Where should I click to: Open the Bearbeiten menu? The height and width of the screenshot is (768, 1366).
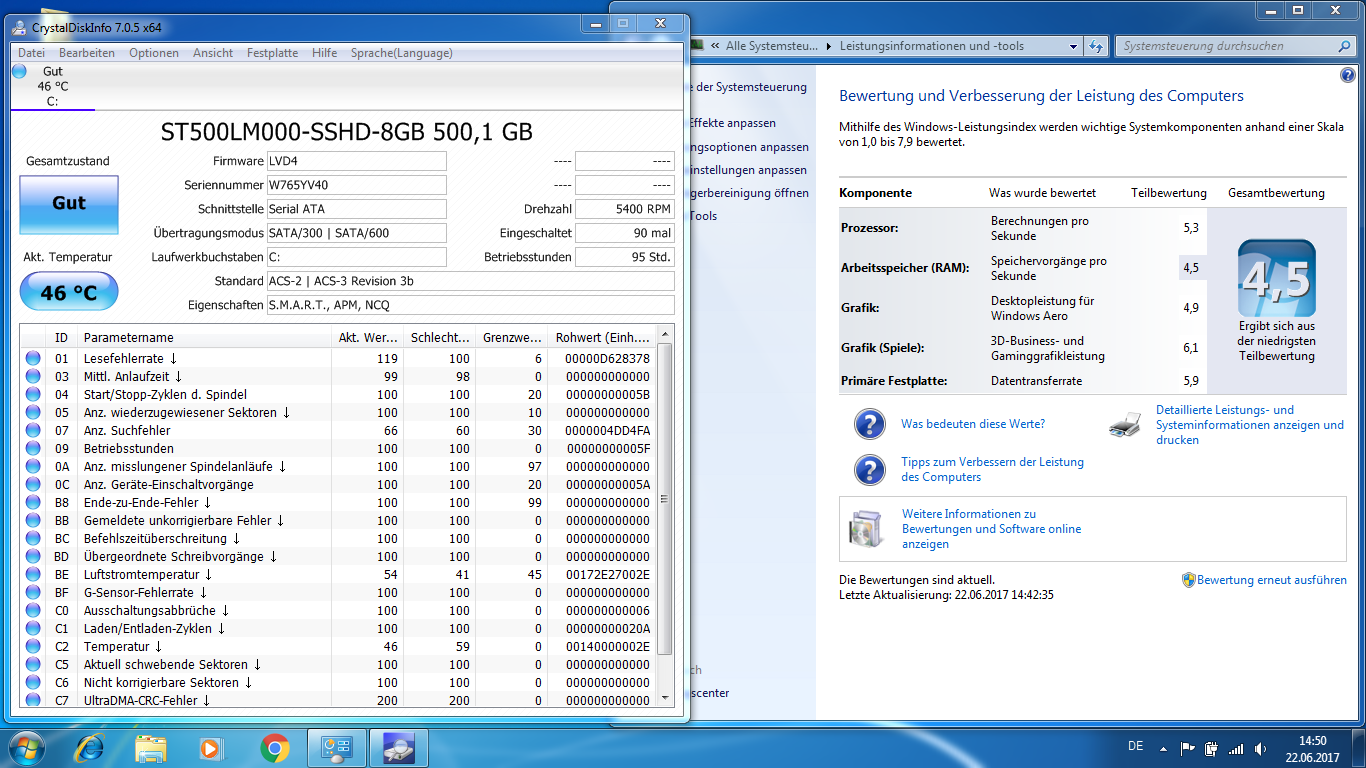87,53
